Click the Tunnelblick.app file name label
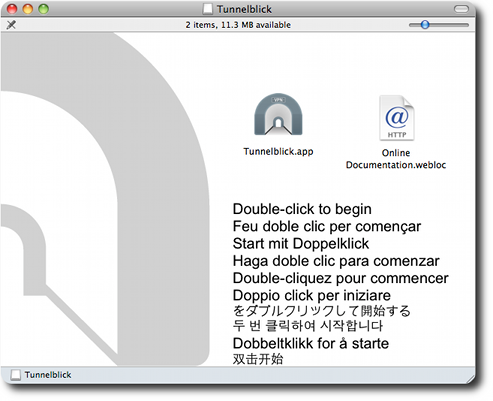Viewport: 493px width, 401px height. point(278,152)
